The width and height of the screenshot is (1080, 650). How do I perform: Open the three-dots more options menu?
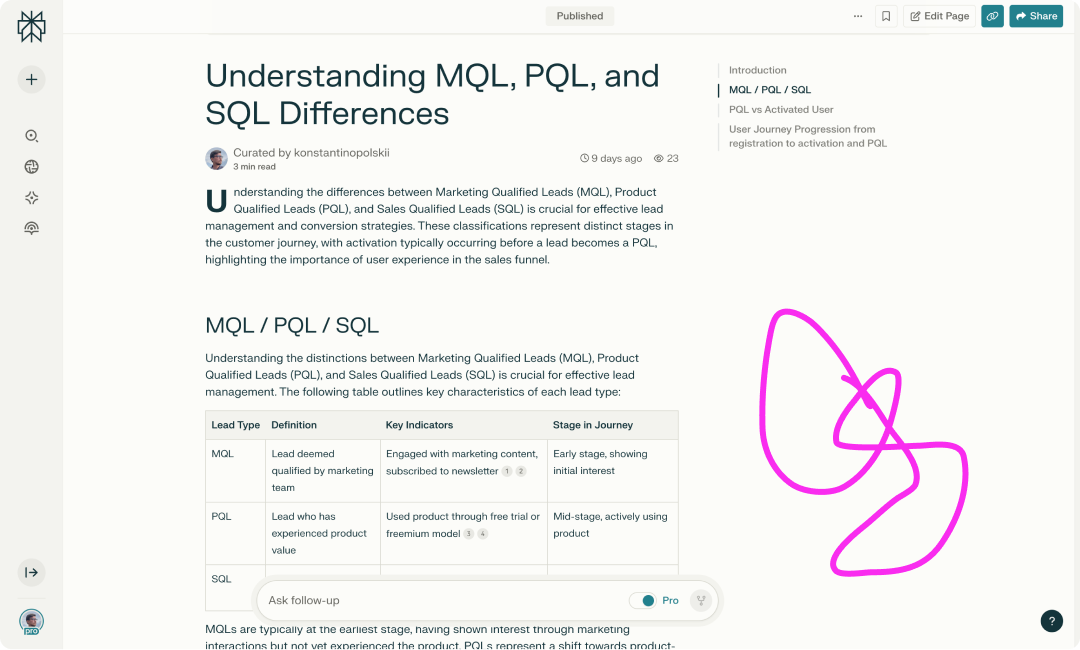858,16
